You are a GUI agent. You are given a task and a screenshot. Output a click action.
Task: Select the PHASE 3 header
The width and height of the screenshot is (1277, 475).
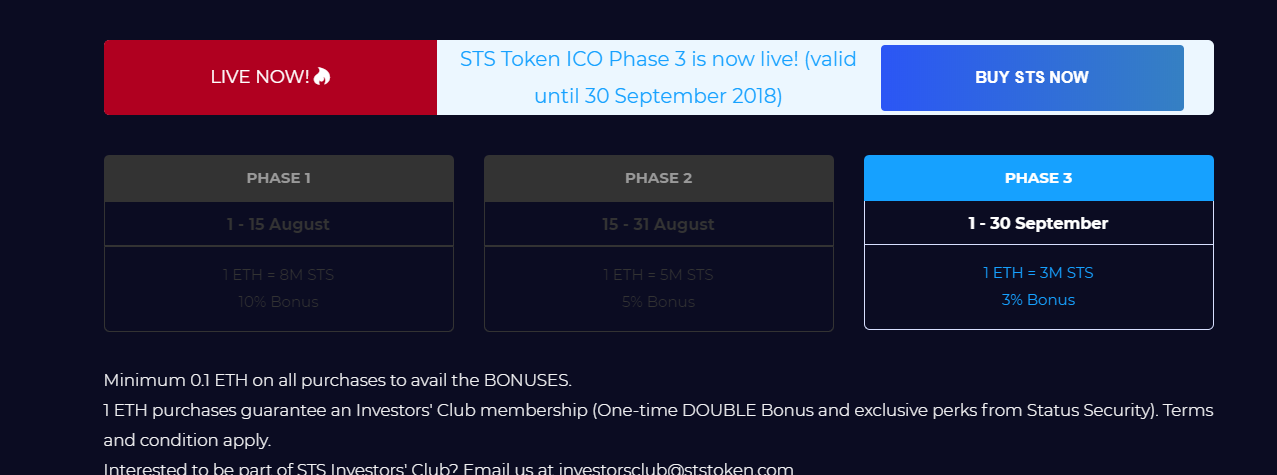(x=1039, y=178)
